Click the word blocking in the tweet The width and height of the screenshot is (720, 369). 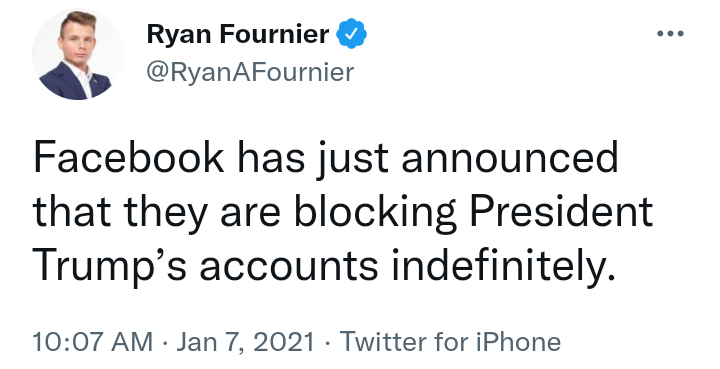[375, 212]
